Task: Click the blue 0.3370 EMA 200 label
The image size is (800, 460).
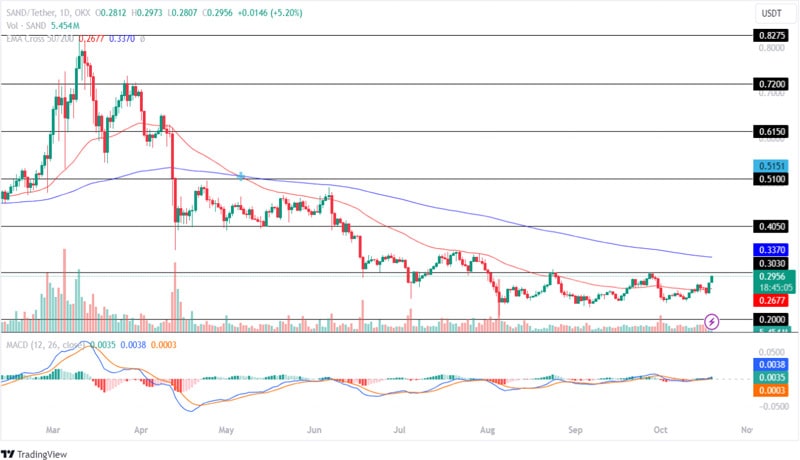Action: [x=770, y=250]
